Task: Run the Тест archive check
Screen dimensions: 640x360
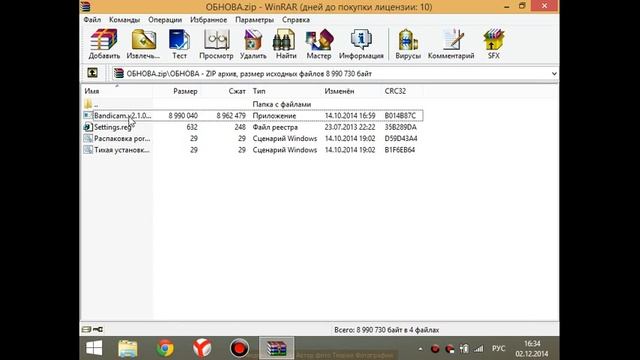Action: (x=179, y=44)
